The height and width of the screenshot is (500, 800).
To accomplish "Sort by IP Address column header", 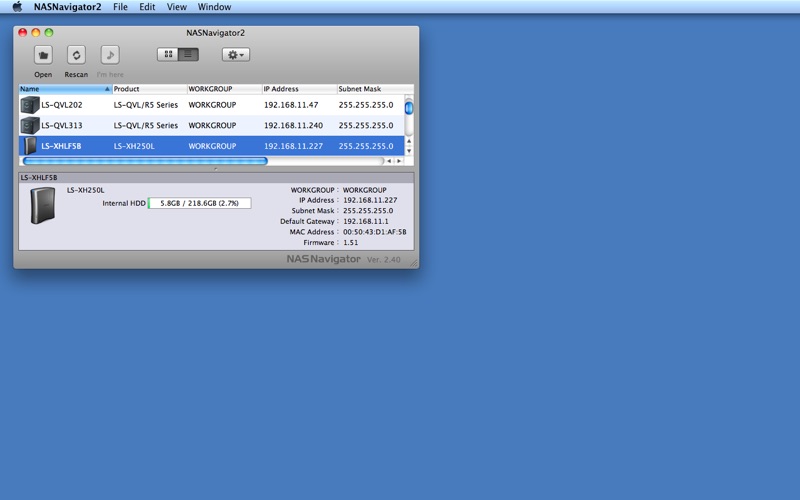I will [x=296, y=89].
